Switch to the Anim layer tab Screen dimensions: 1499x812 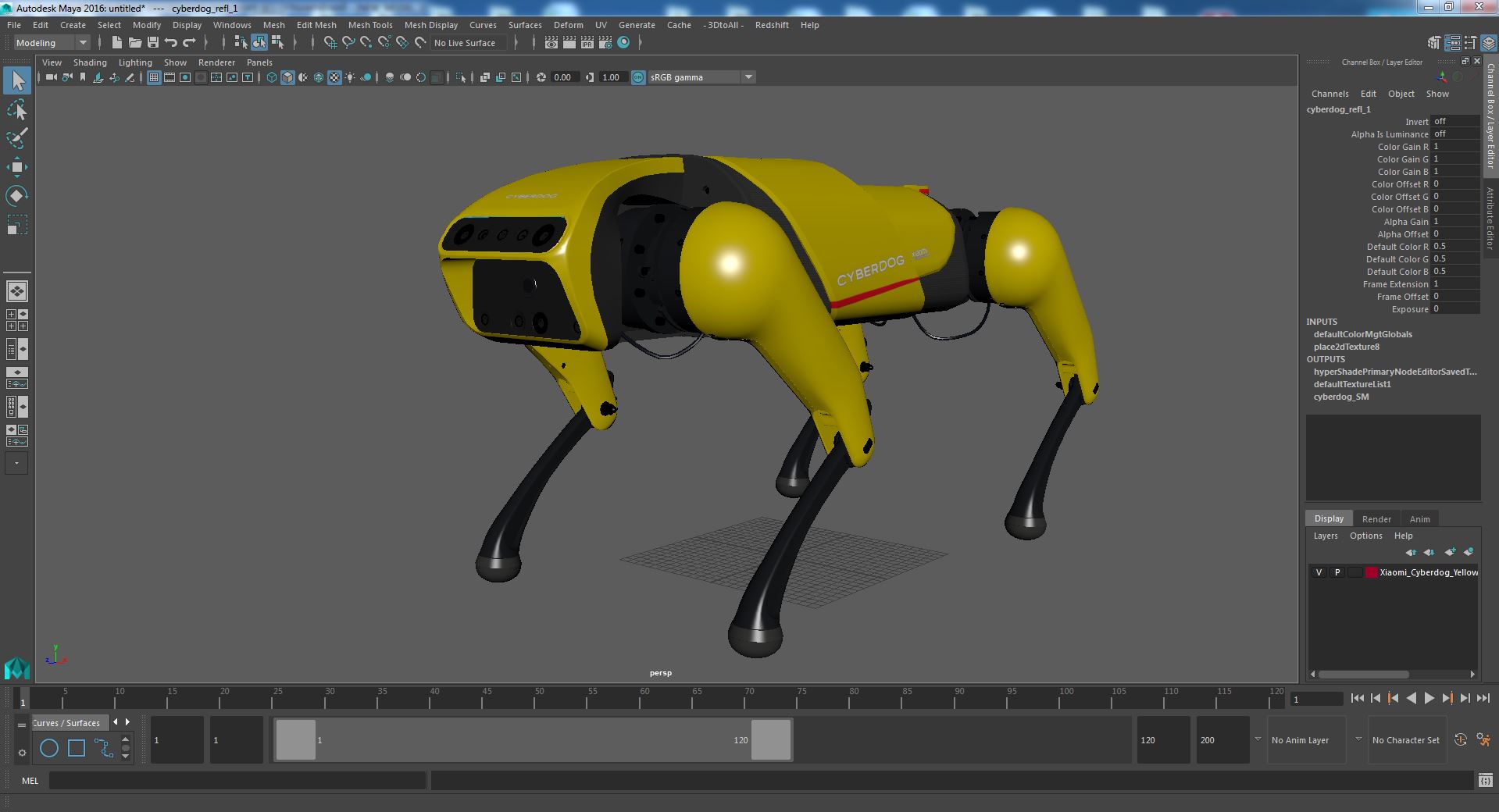pyautogui.click(x=1419, y=519)
